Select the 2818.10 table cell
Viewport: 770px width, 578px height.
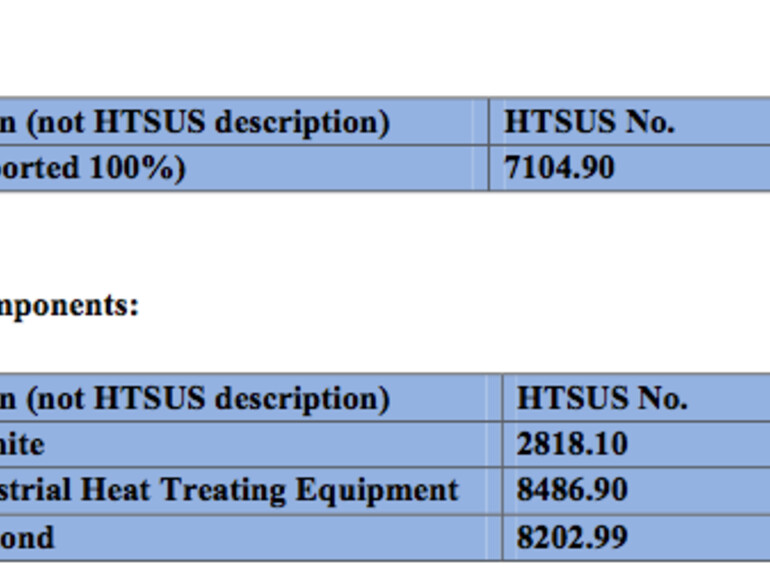[571, 444]
